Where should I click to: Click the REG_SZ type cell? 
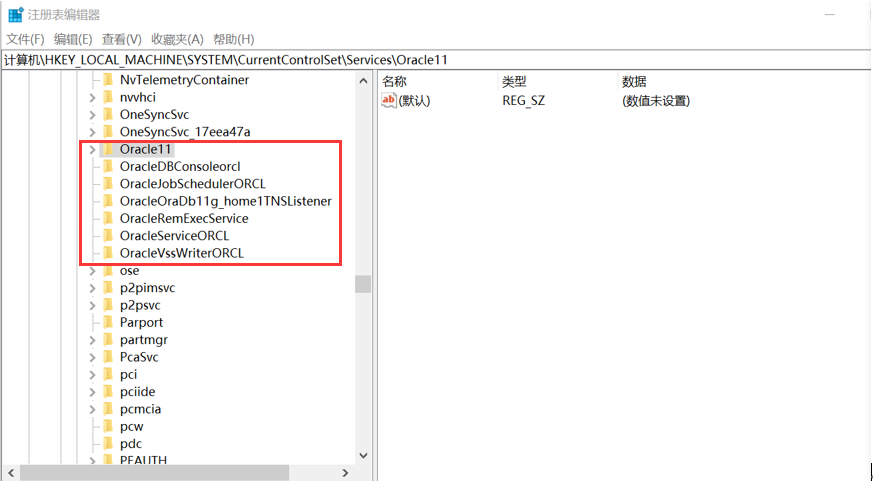coord(523,101)
